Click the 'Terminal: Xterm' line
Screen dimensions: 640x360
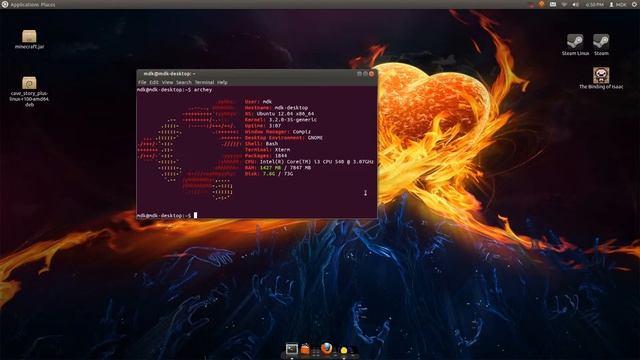click(267, 150)
